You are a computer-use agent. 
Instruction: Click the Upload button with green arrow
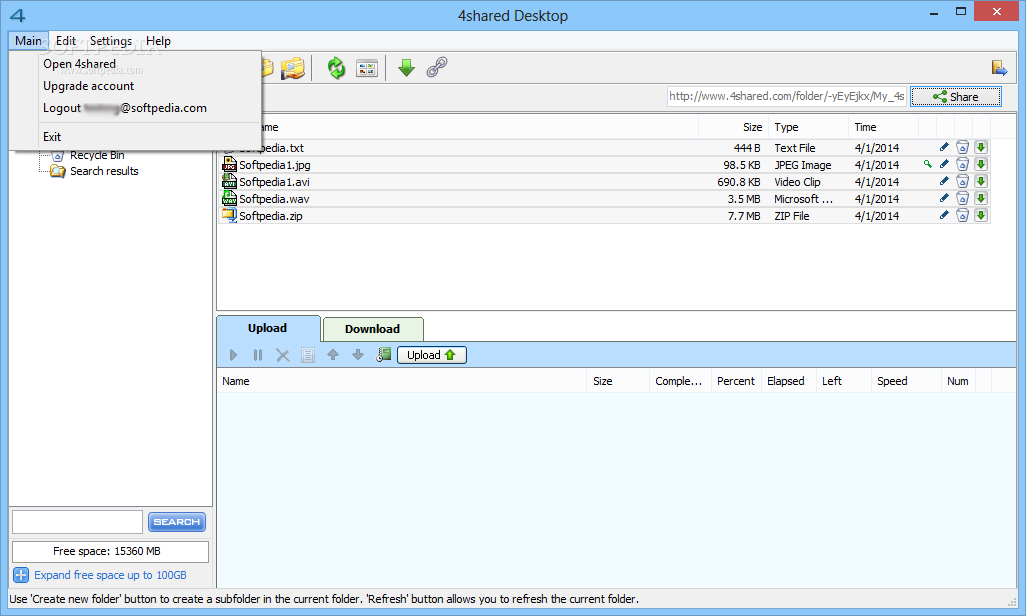pyautogui.click(x=431, y=355)
